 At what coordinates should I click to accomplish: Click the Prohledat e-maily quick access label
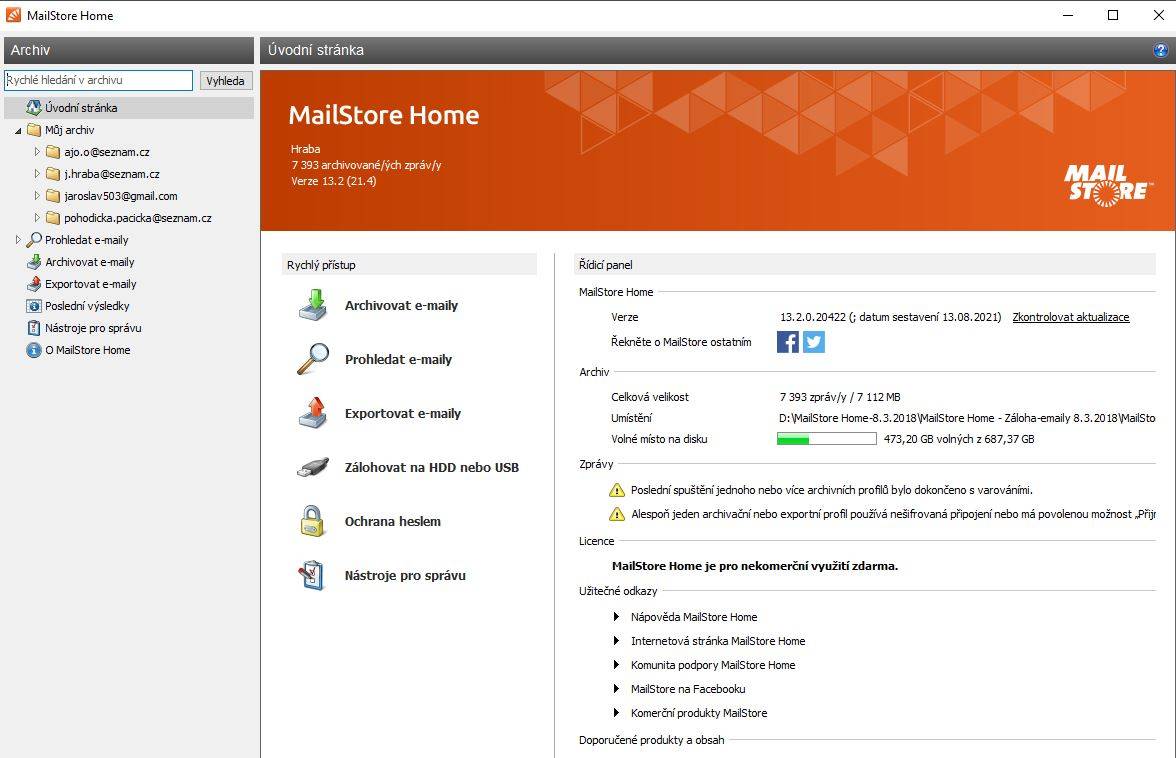tap(398, 359)
